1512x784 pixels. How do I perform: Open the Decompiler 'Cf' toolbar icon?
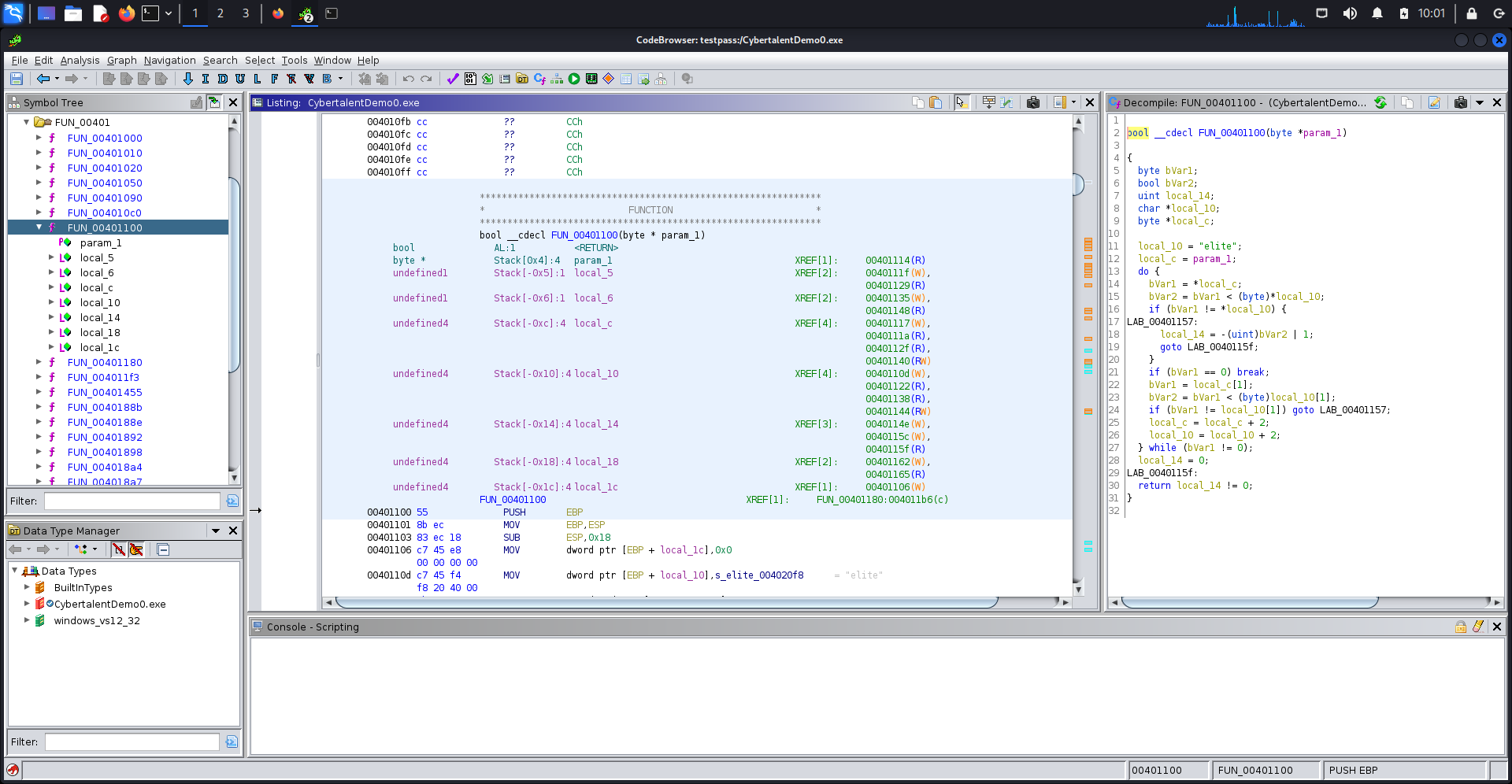539,79
